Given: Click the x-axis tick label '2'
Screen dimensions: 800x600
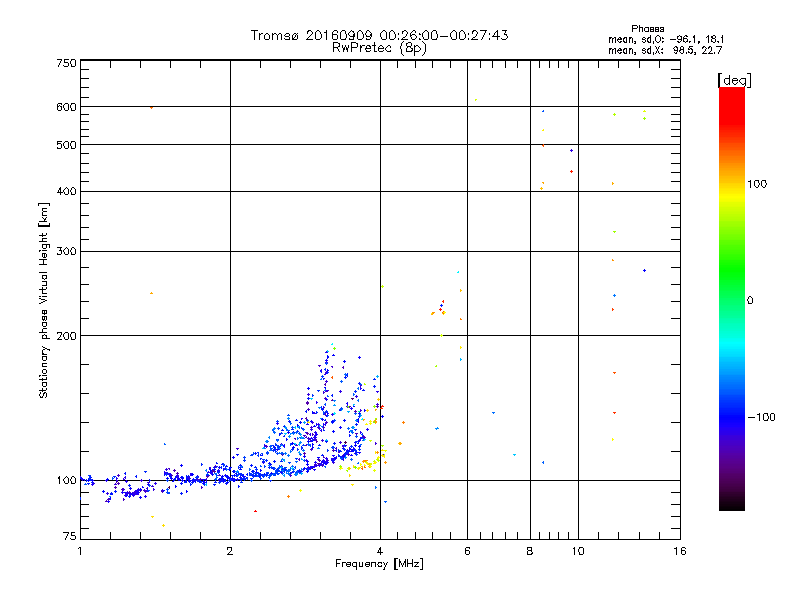Looking at the screenshot, I should [x=230, y=551].
